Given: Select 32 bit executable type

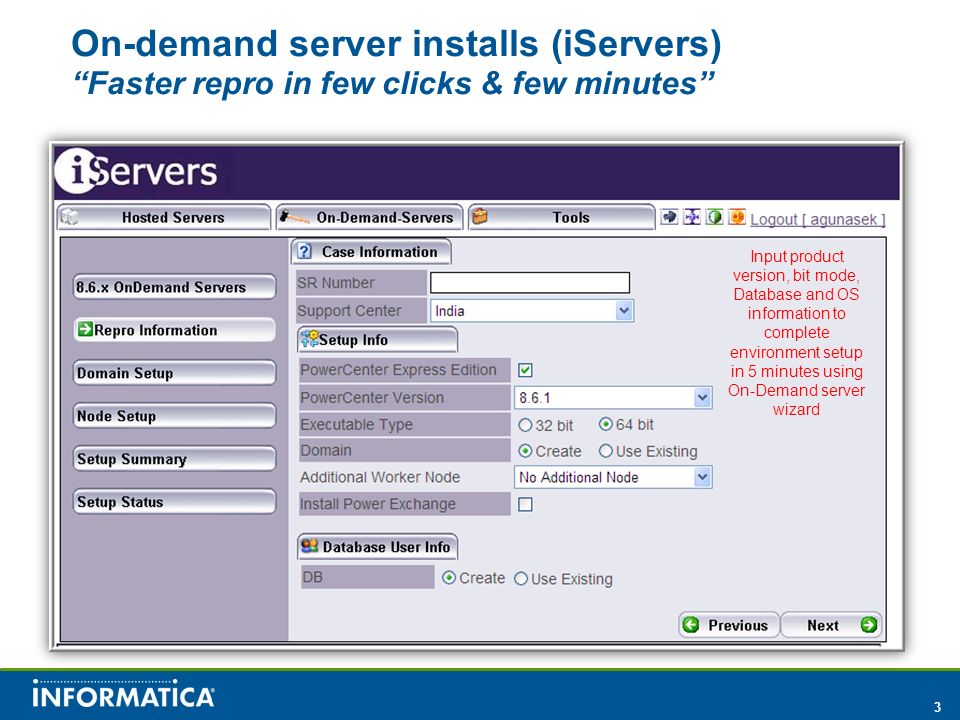Looking at the screenshot, I should (x=525, y=425).
